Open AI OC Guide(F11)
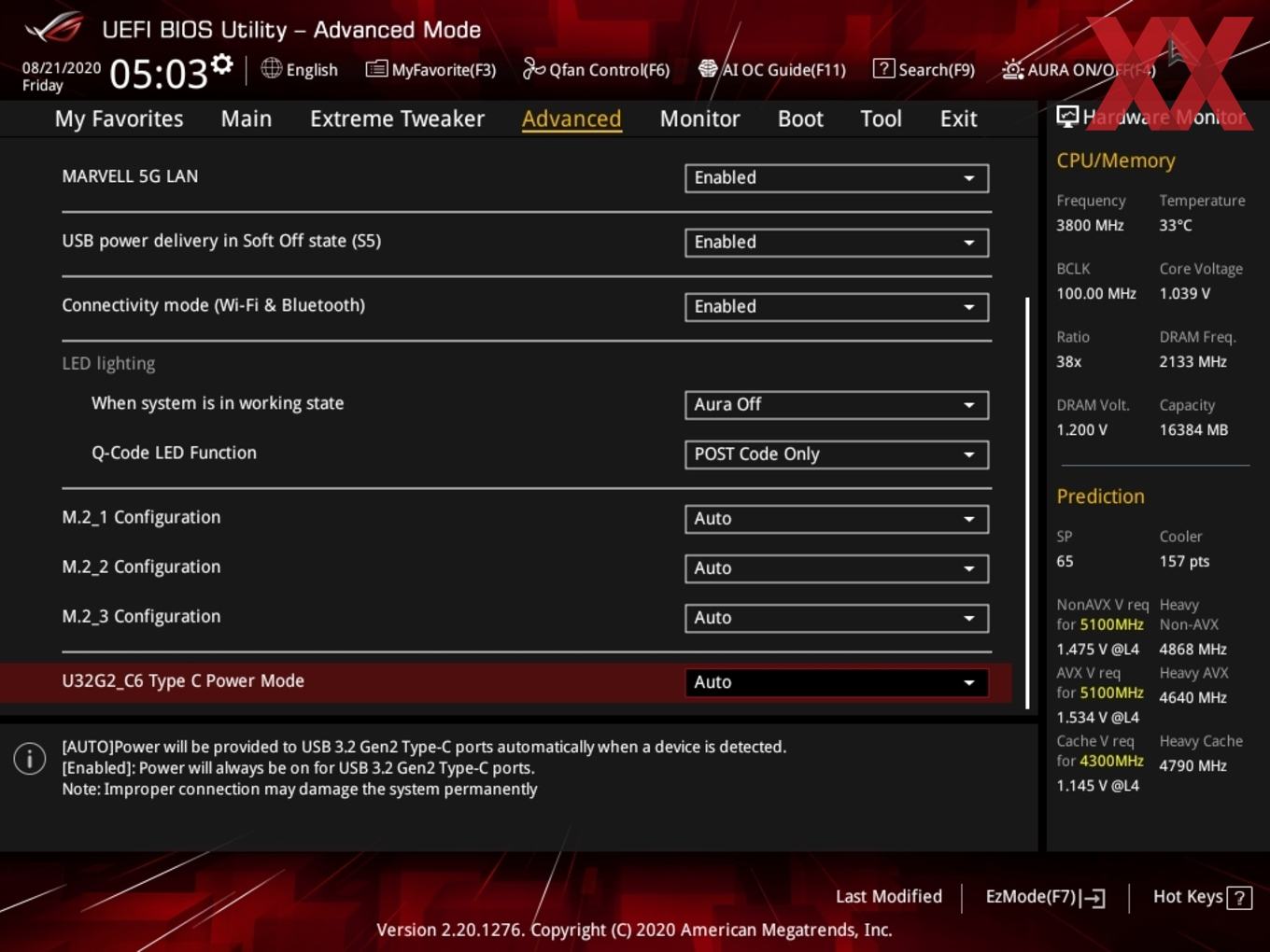The width and height of the screenshot is (1270, 952). (x=772, y=69)
